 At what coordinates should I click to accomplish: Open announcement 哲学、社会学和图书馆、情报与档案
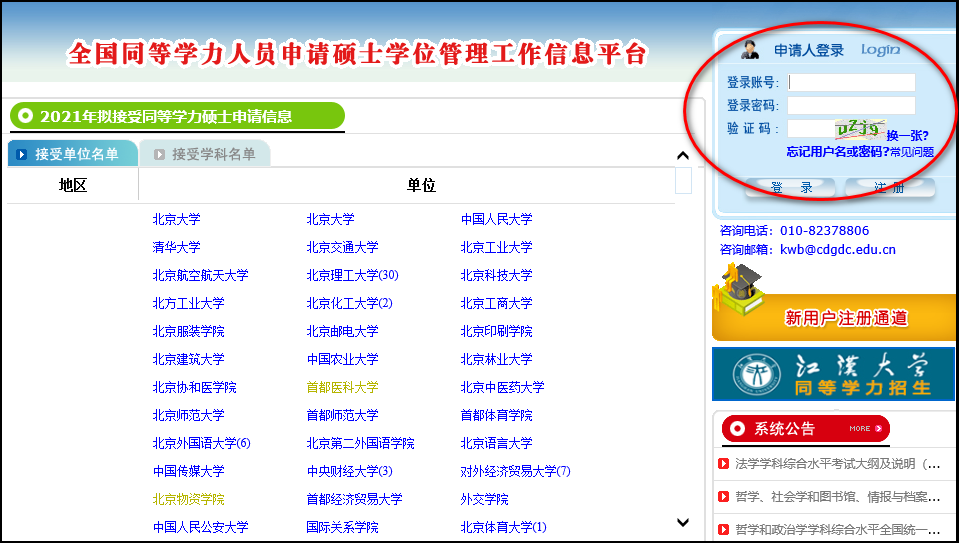coord(838,497)
